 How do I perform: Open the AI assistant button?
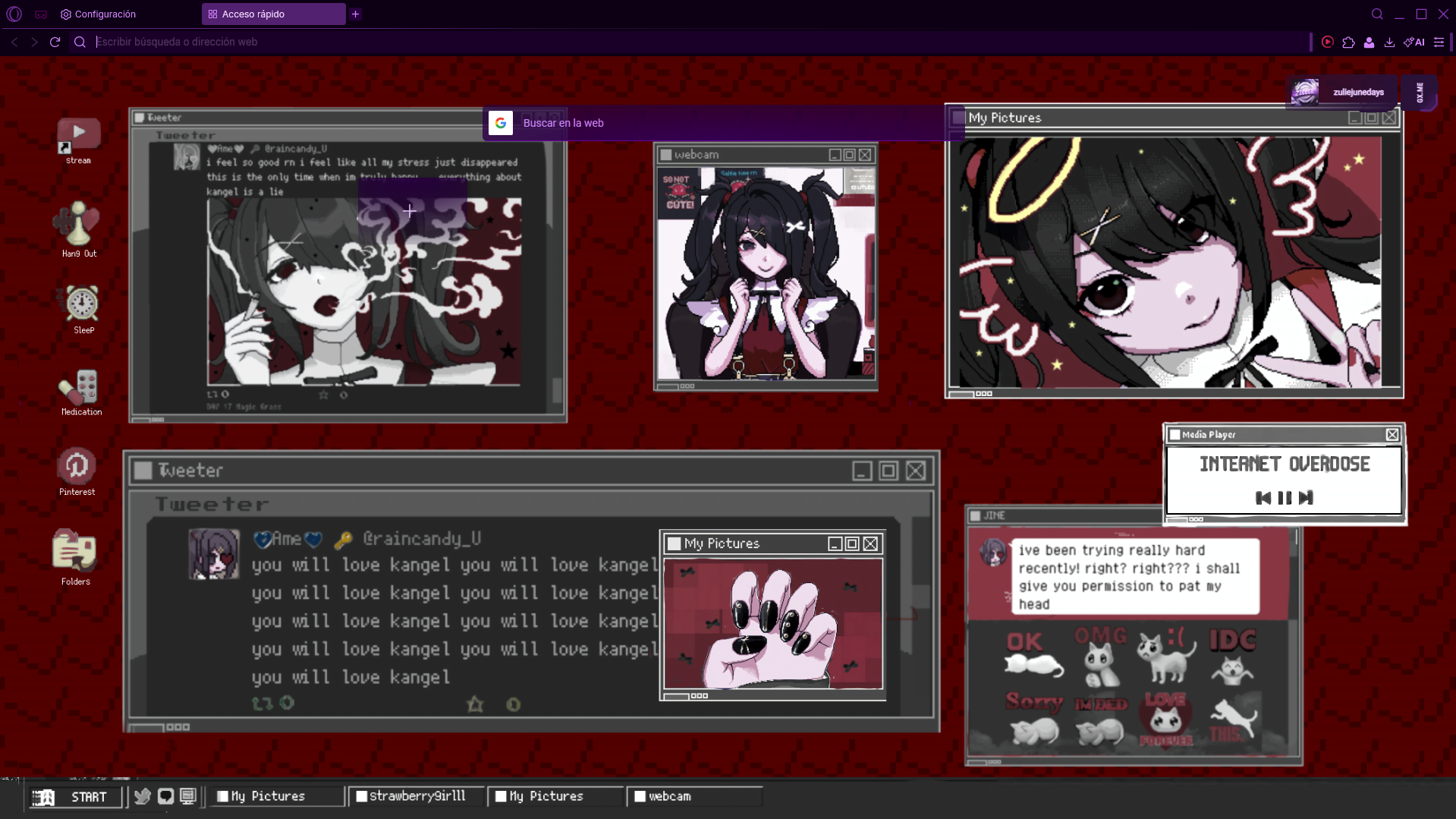pyautogui.click(x=1414, y=43)
